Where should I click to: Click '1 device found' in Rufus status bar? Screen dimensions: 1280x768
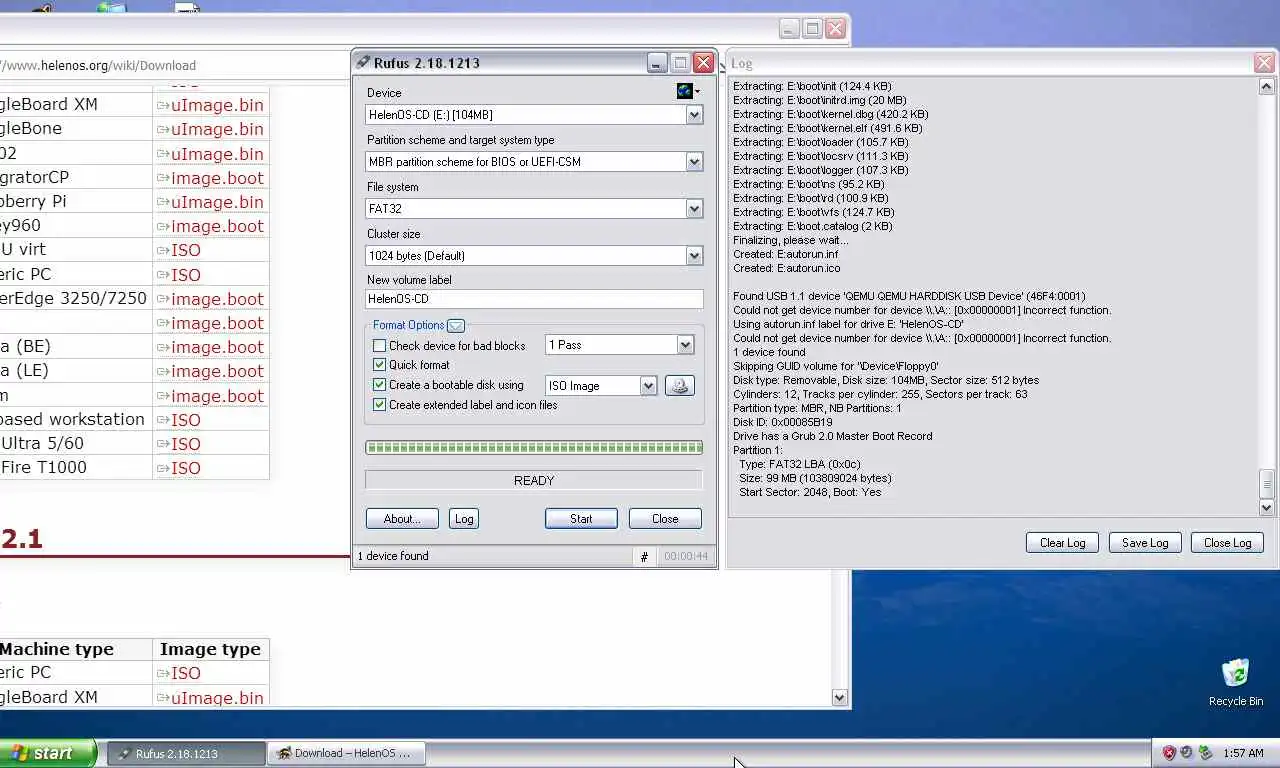coord(393,556)
